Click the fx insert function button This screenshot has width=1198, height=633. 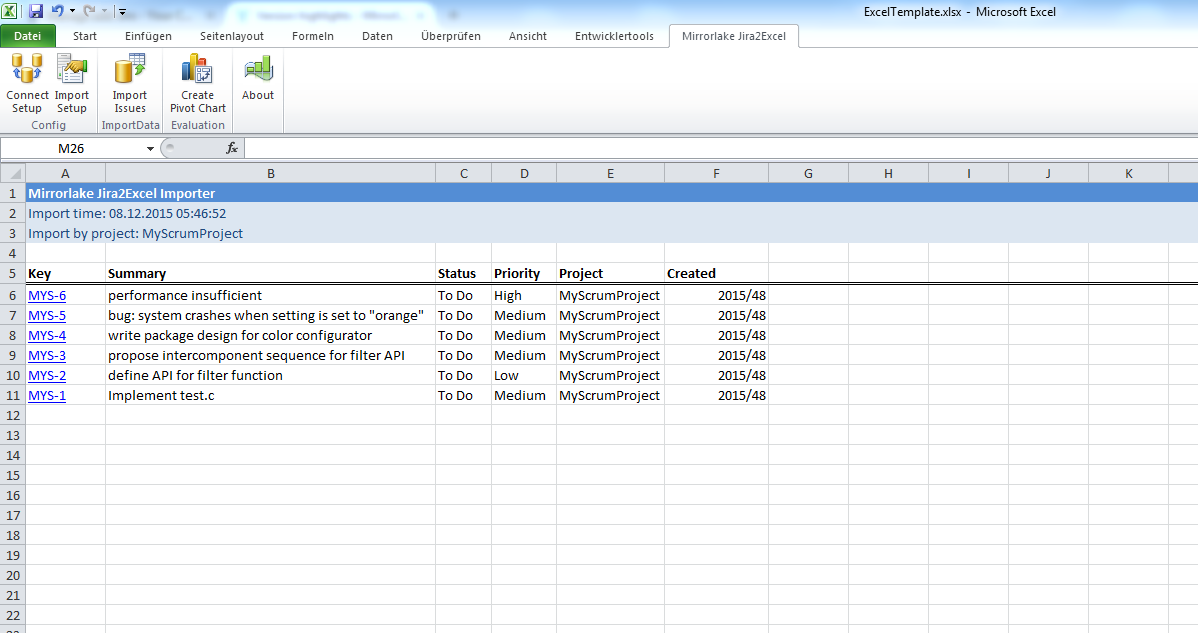click(232, 148)
